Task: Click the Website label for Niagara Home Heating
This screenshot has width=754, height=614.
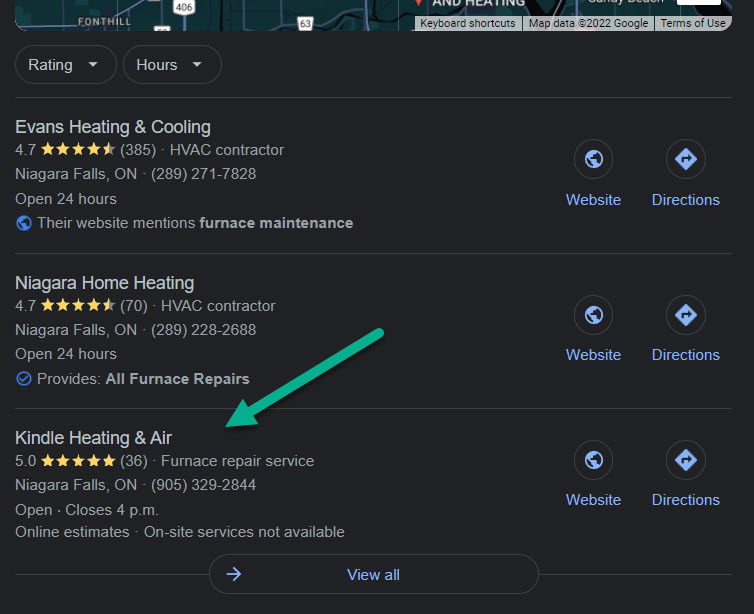Action: pyautogui.click(x=593, y=355)
